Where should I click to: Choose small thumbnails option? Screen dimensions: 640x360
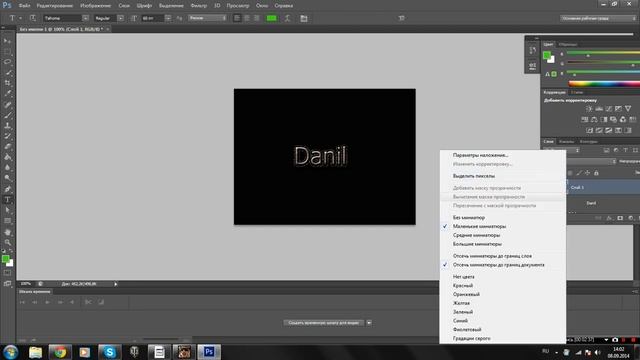[479, 227]
